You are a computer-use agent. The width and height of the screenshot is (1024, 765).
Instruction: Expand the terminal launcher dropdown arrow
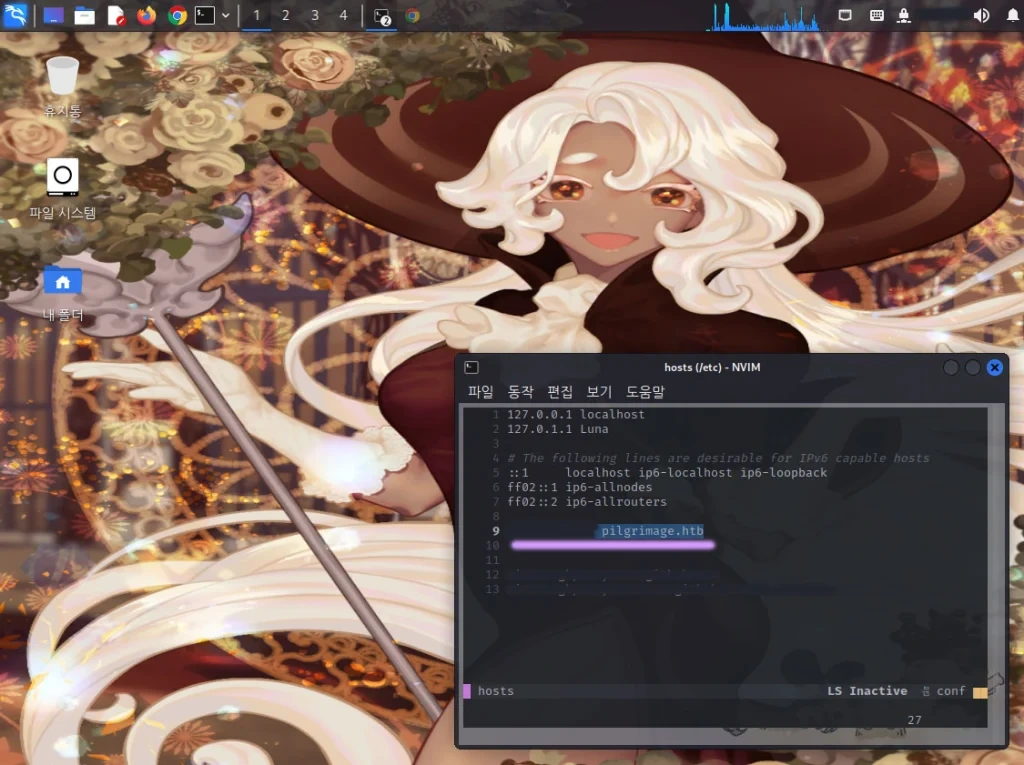tap(225, 15)
